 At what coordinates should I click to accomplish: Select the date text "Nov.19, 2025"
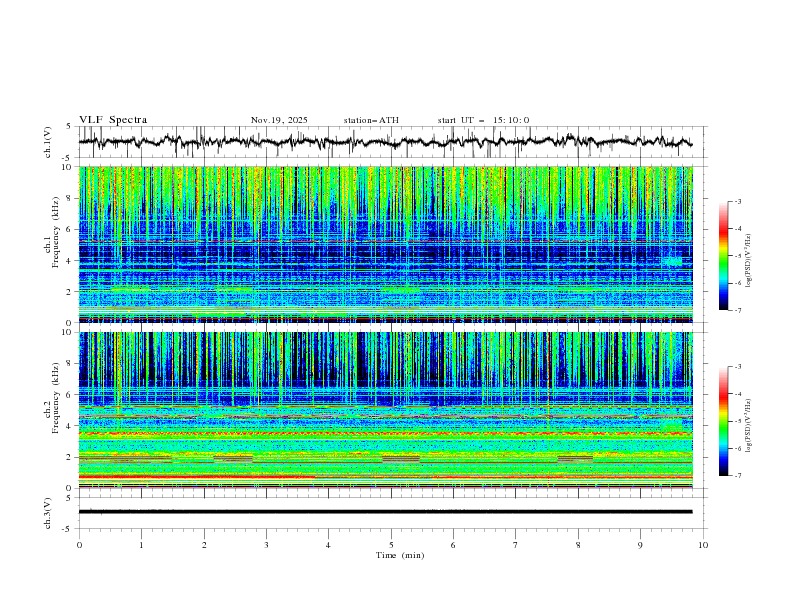(x=279, y=120)
